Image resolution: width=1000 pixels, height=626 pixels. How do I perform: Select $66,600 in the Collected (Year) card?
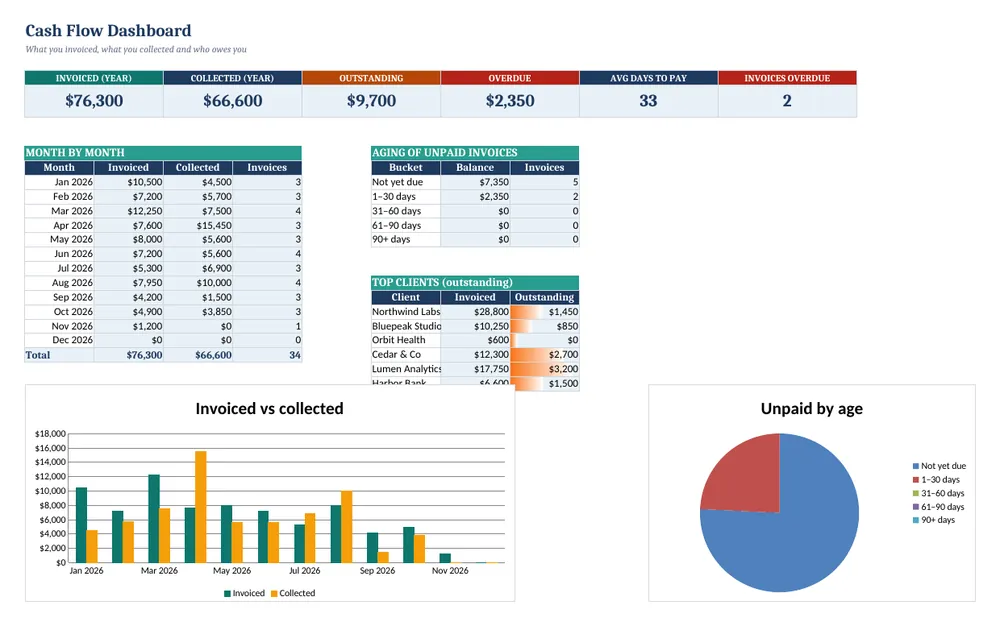click(232, 101)
